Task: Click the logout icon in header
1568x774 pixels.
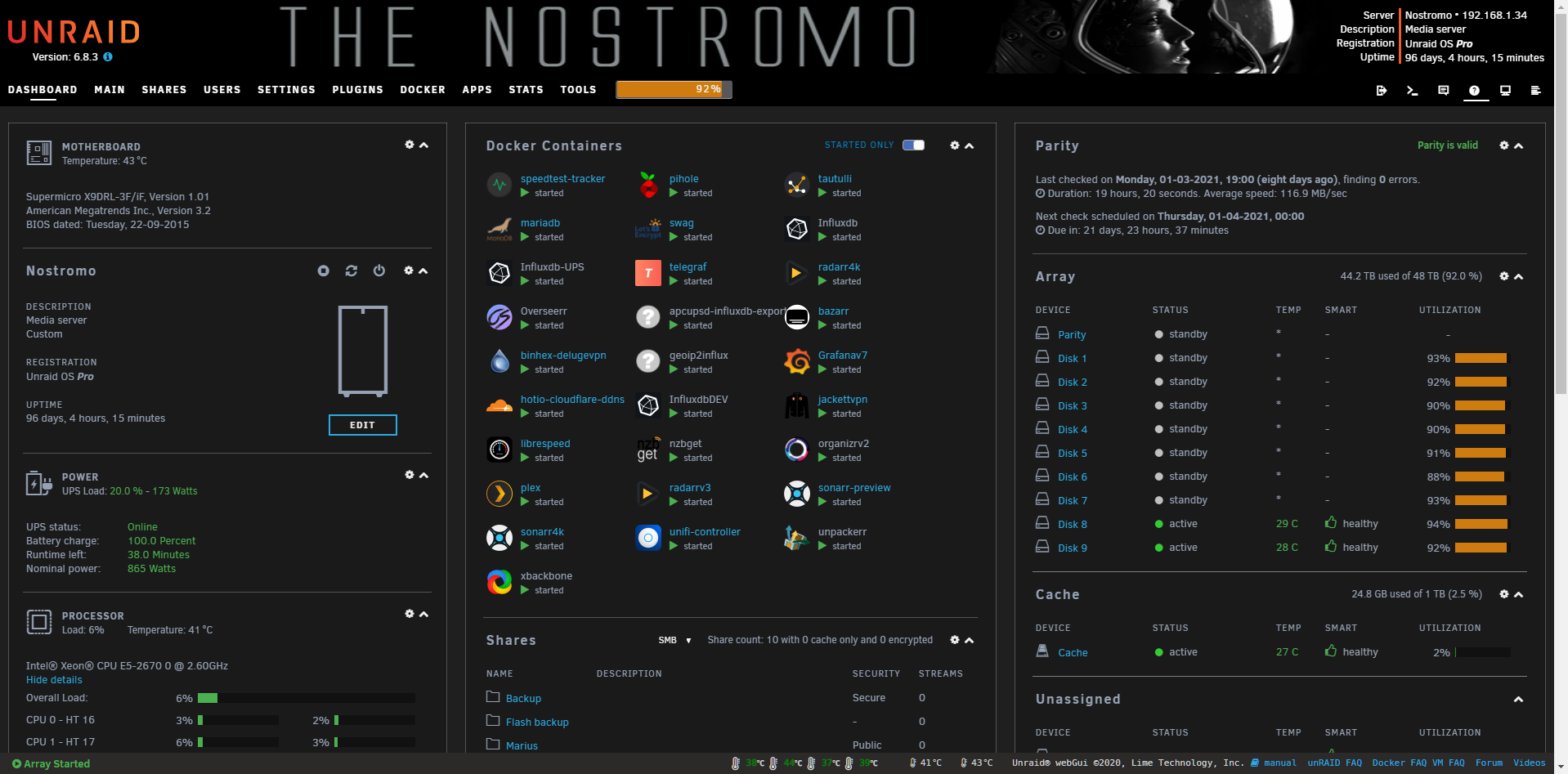Action: (1381, 91)
